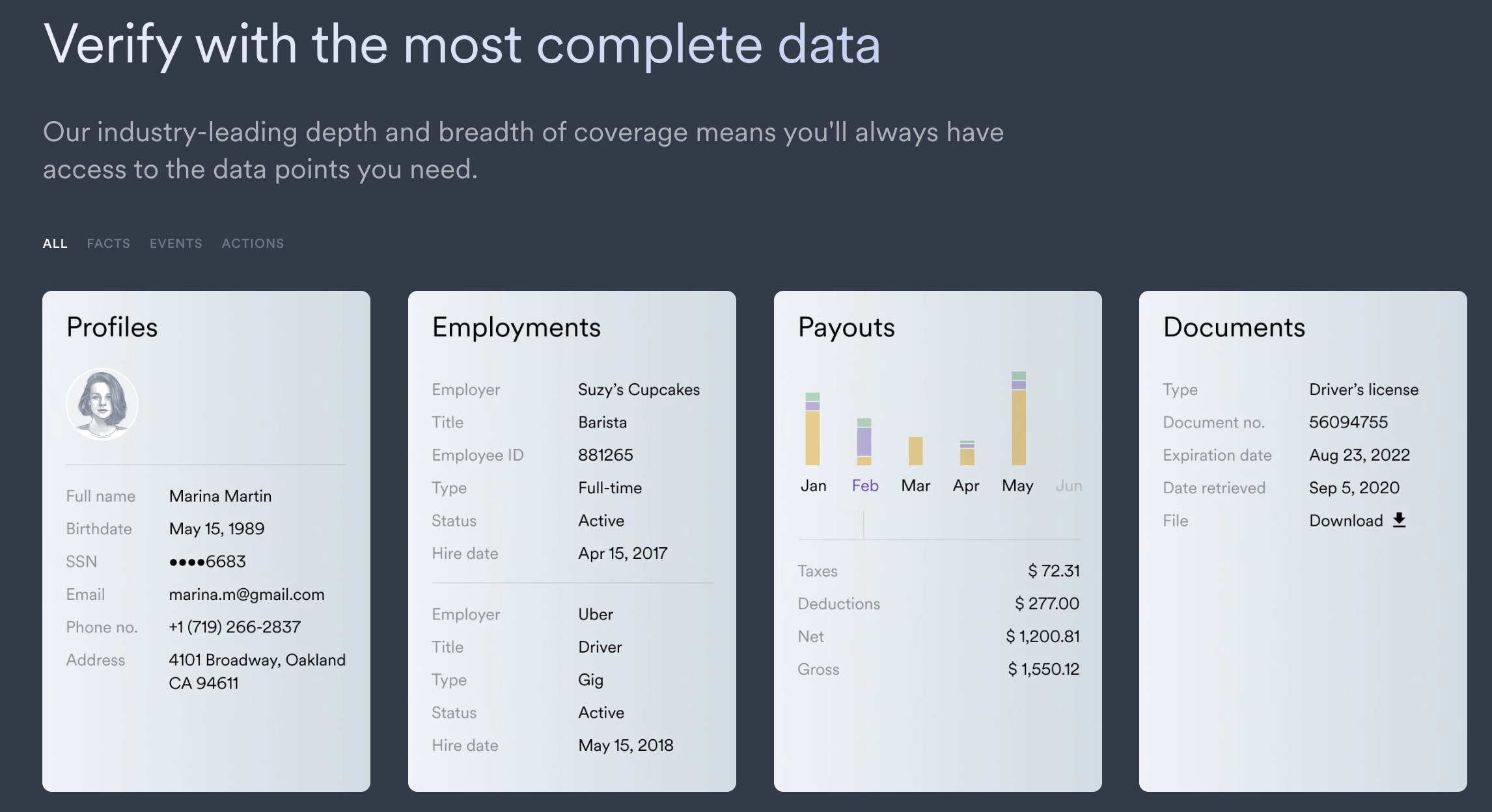Select the dimmed Jun month label

(1068, 485)
